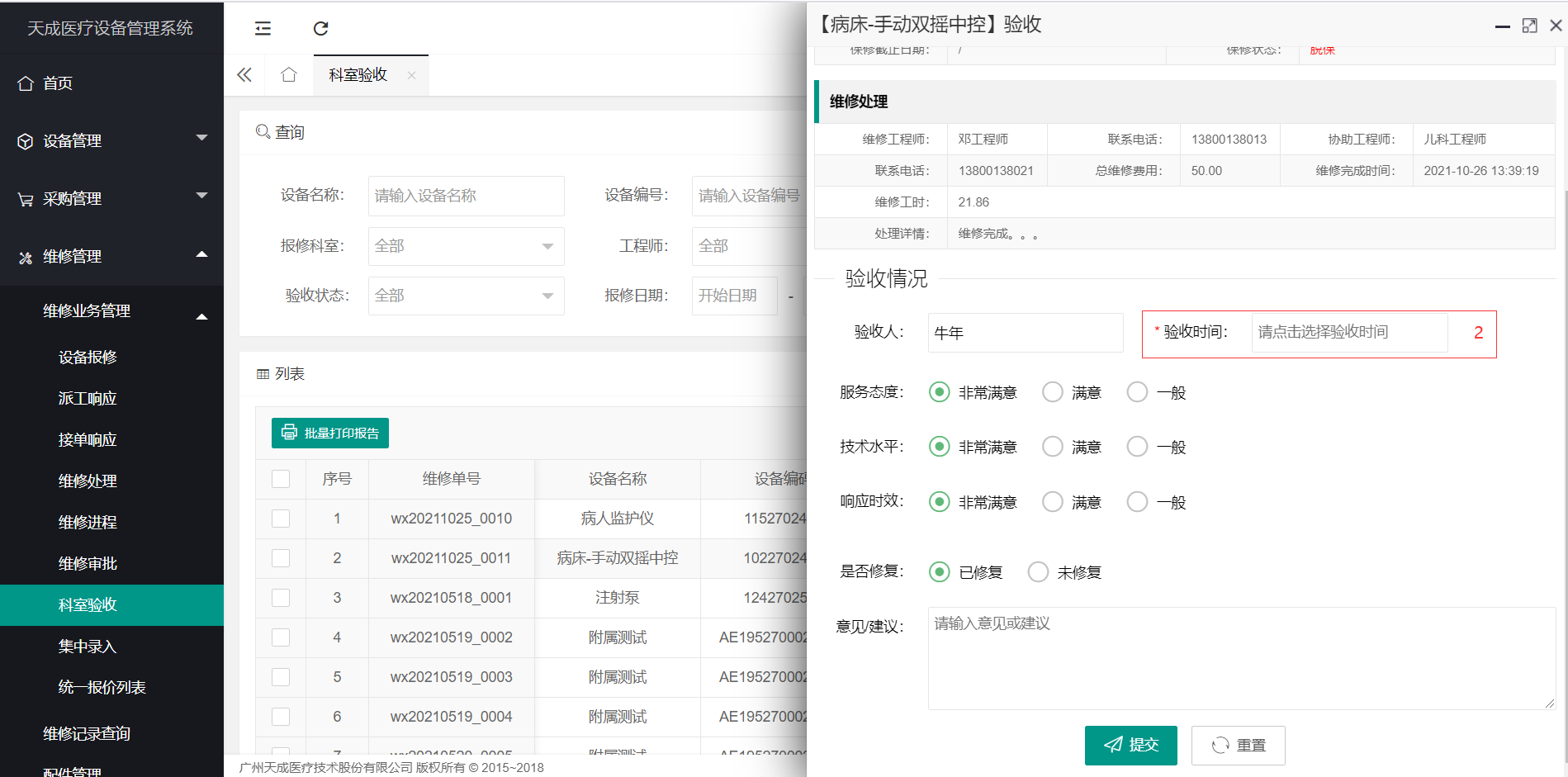This screenshot has width=1568, height=777.
Task: Click the 重置 reset button
Action: click(1239, 746)
